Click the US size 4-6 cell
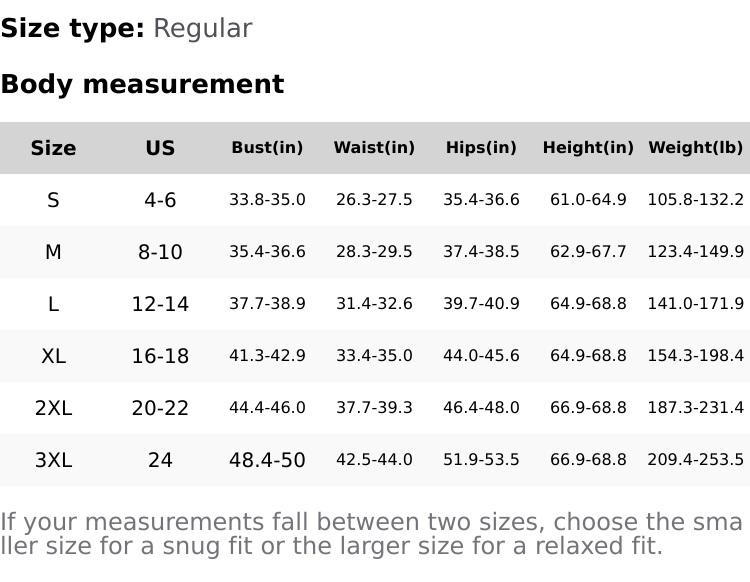The height and width of the screenshot is (582, 750). point(160,200)
